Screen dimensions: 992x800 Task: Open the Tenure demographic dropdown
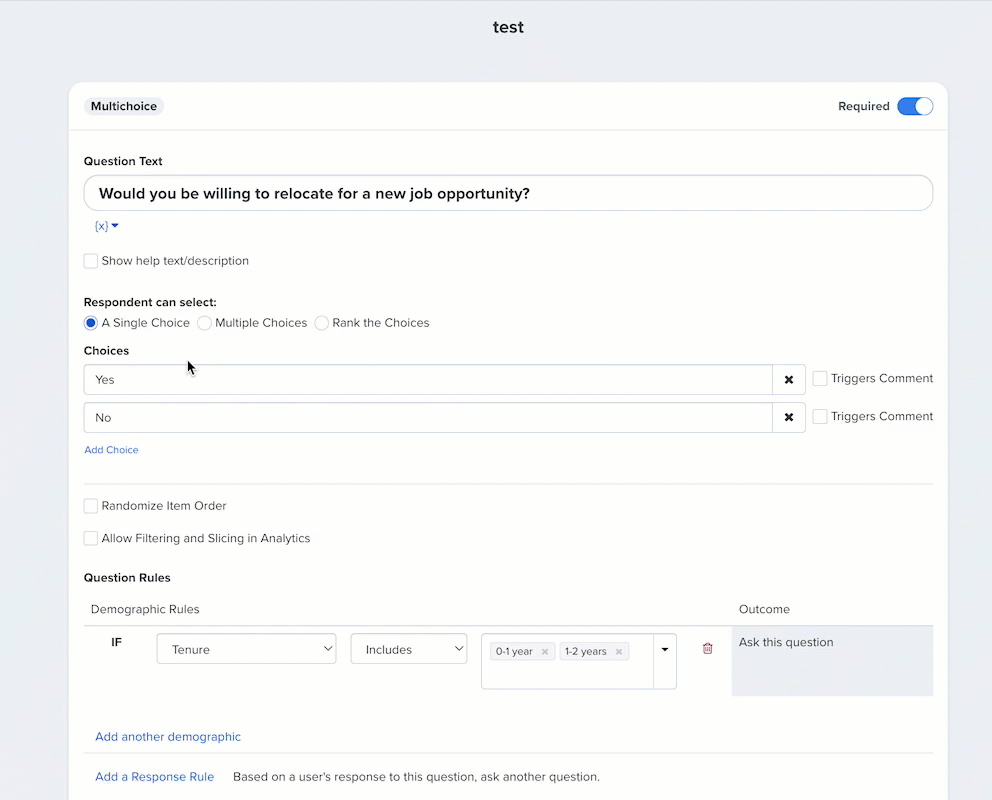pyautogui.click(x=247, y=649)
